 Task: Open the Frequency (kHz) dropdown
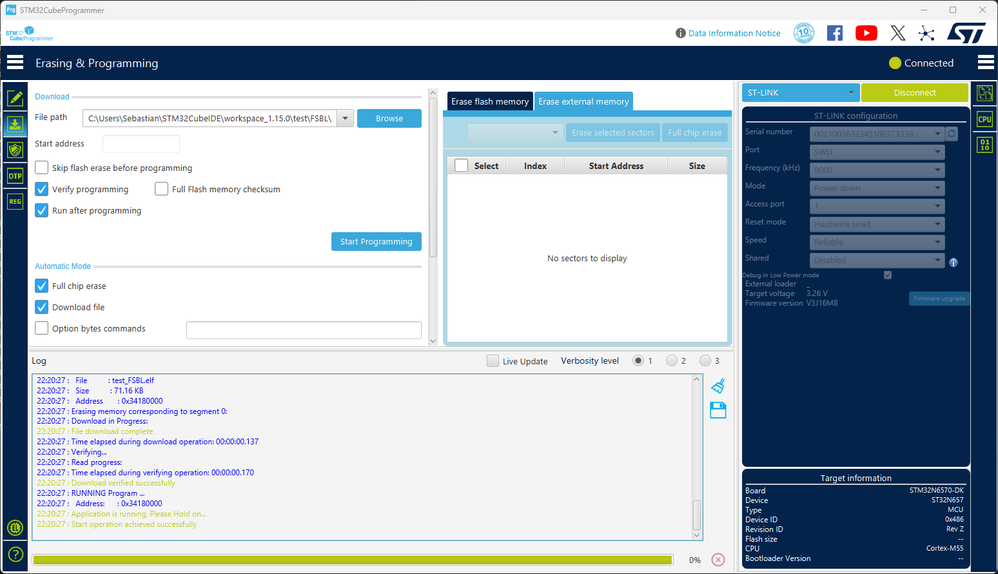[x=877, y=170]
